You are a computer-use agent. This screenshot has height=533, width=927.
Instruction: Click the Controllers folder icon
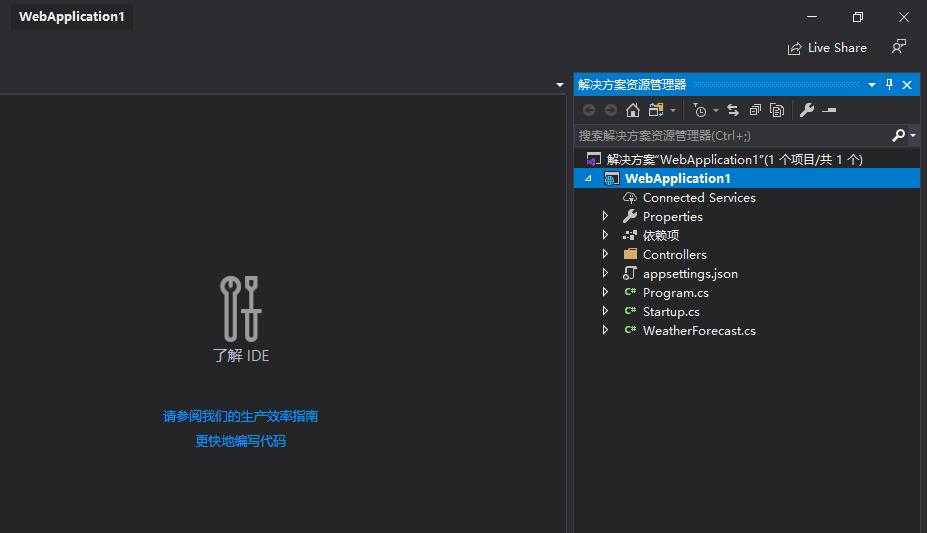tap(630, 254)
